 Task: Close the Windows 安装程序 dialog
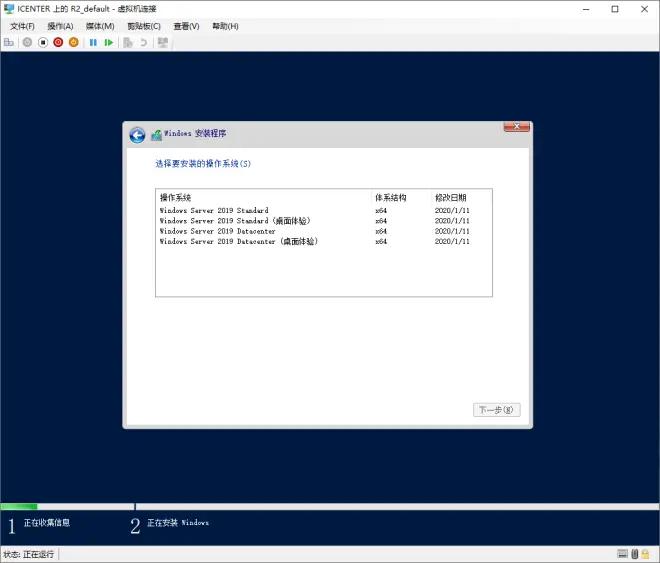click(516, 127)
